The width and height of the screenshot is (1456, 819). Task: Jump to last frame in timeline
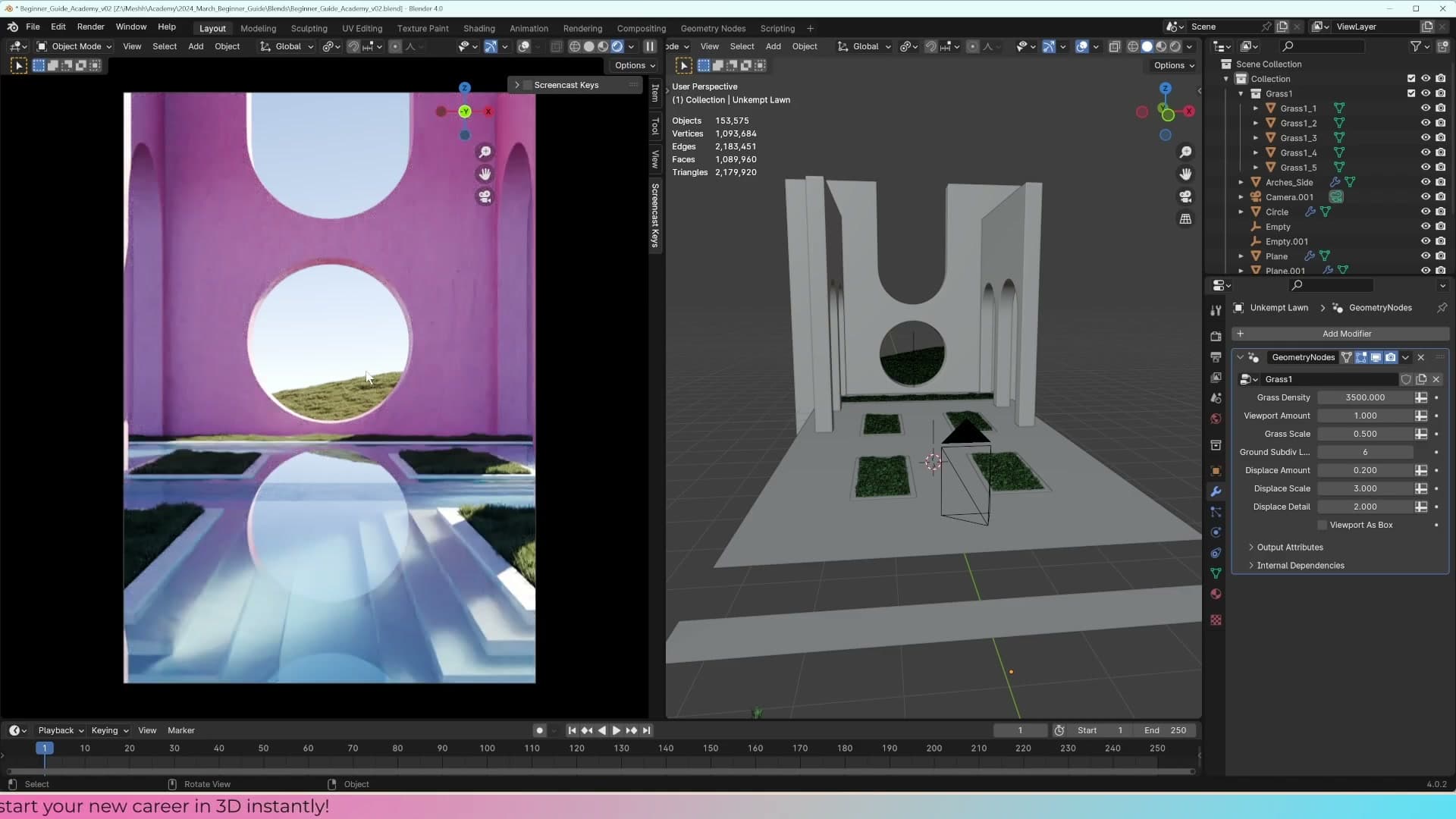[x=646, y=730]
